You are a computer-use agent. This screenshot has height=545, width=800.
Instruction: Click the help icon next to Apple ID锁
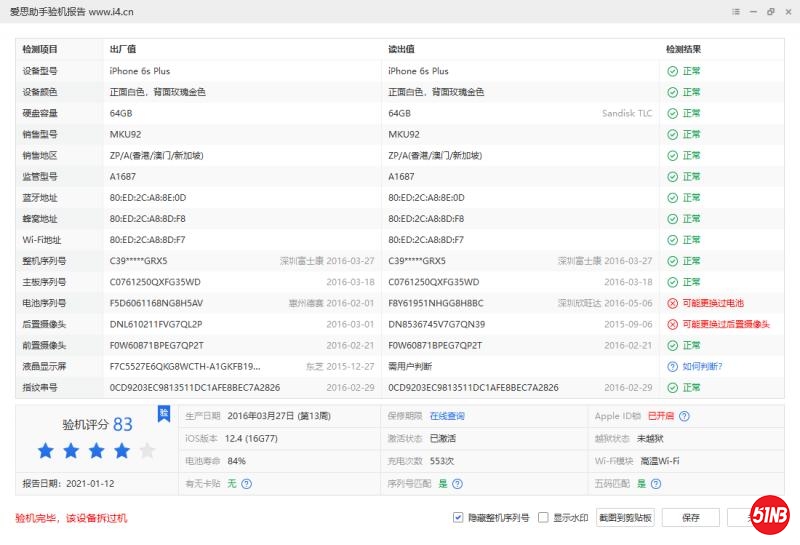point(684,416)
